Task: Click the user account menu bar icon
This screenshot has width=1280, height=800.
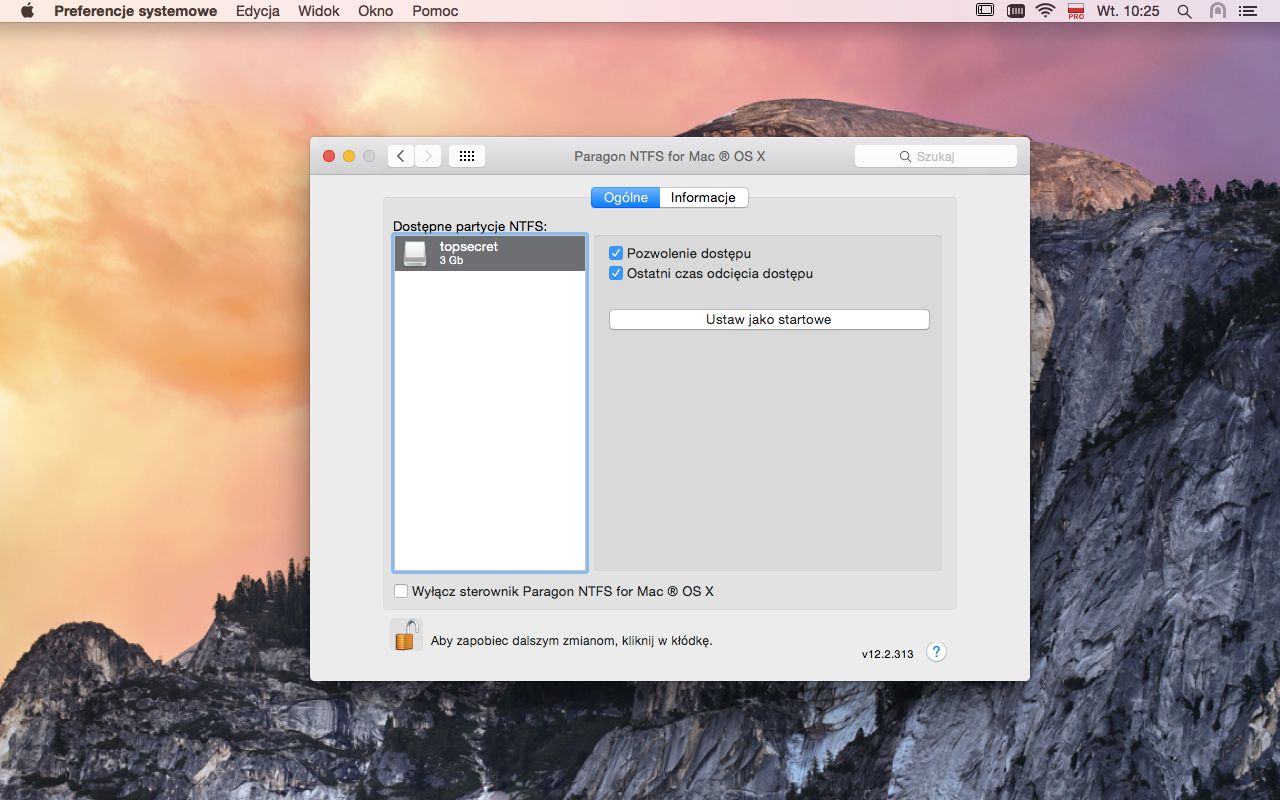Action: [1217, 11]
